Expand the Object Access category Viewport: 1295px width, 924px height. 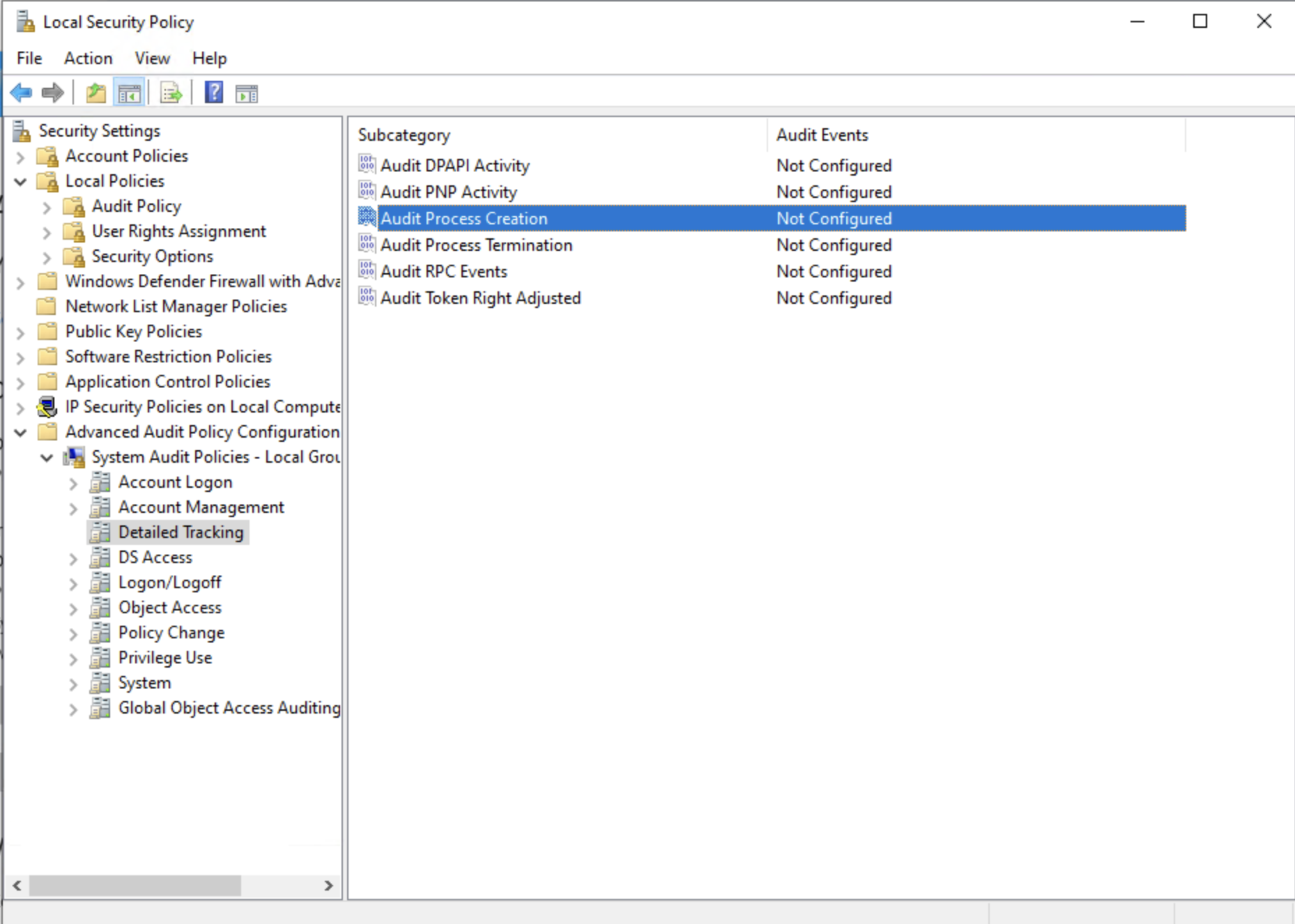coord(73,608)
